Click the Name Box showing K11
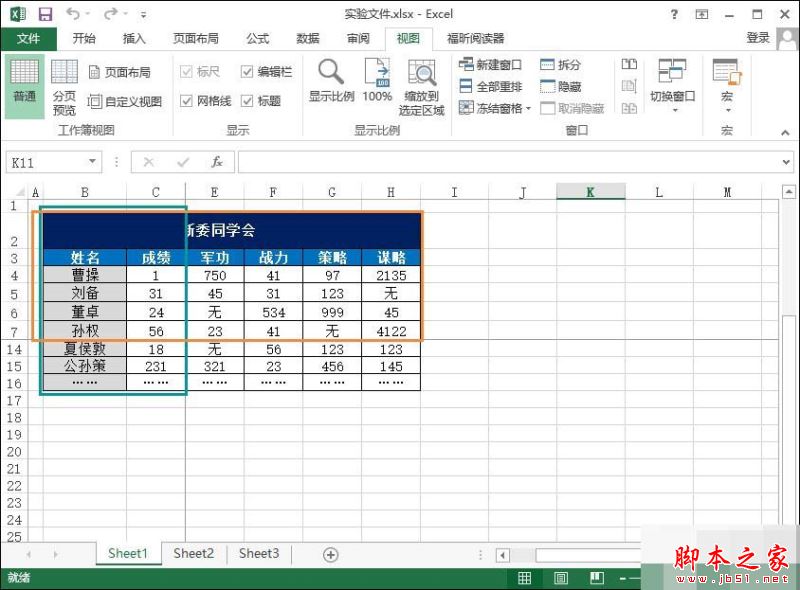 pyautogui.click(x=46, y=162)
